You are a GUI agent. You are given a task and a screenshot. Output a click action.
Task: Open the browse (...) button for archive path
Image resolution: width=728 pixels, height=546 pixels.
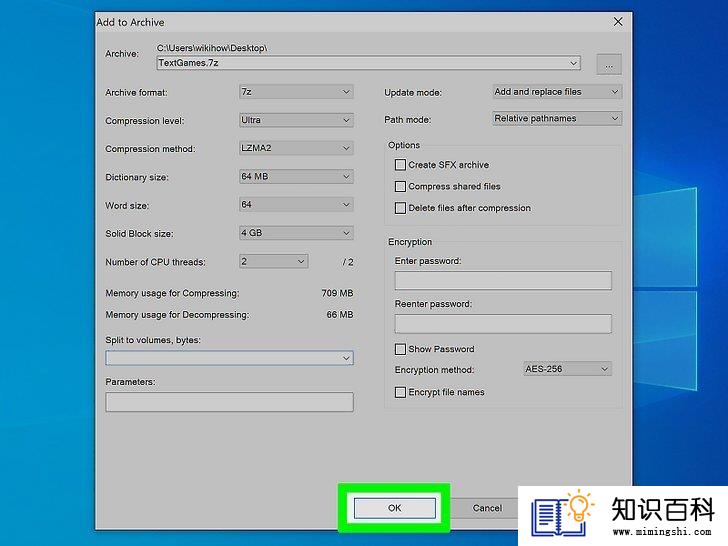pos(609,65)
